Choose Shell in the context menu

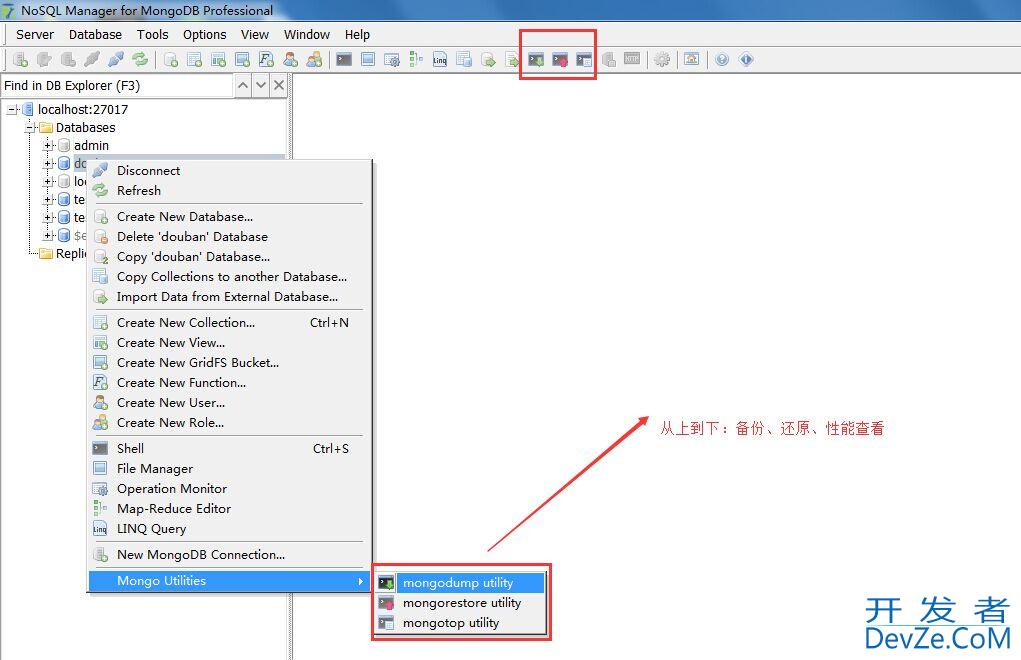point(230,449)
